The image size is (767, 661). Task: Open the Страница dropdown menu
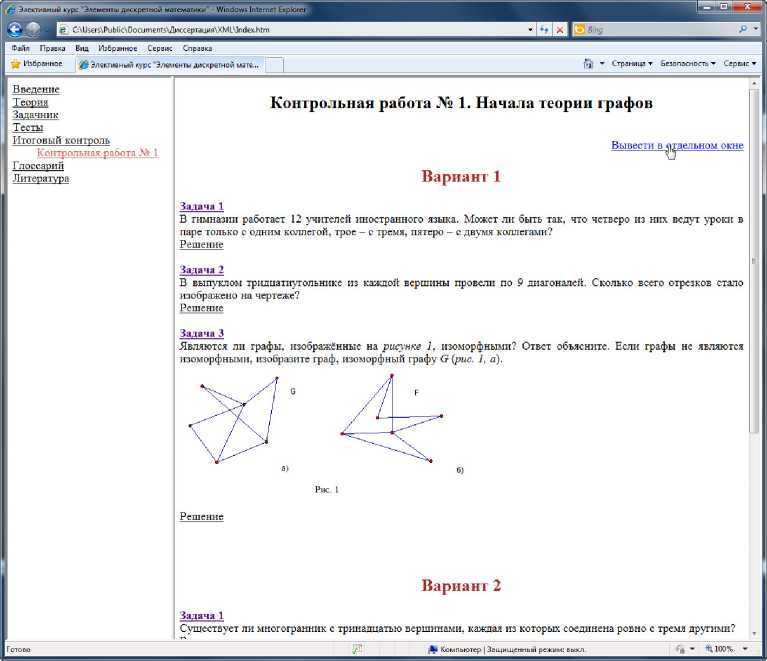tap(632, 64)
